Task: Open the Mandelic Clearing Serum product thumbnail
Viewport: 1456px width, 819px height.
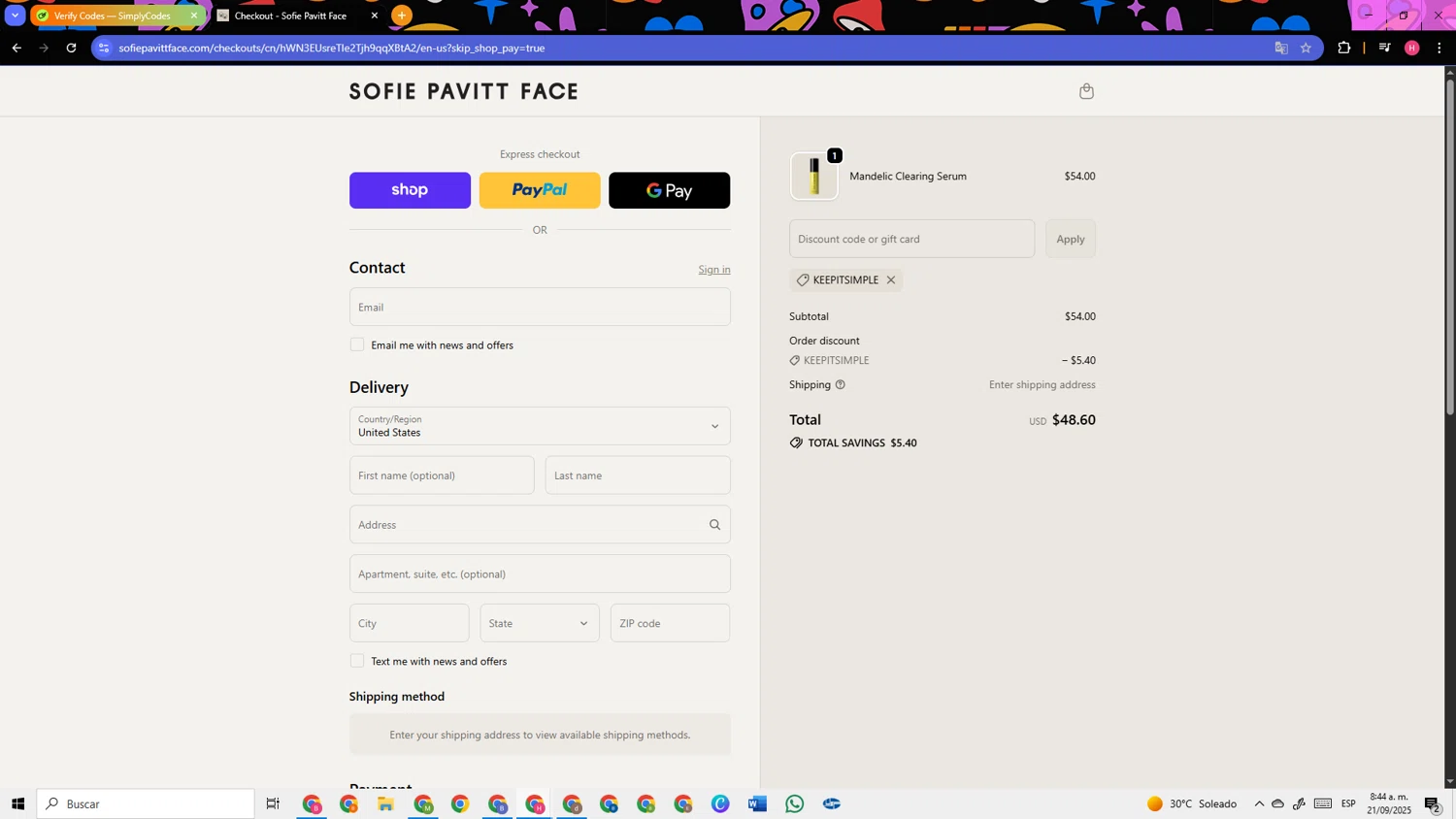Action: pos(814,177)
